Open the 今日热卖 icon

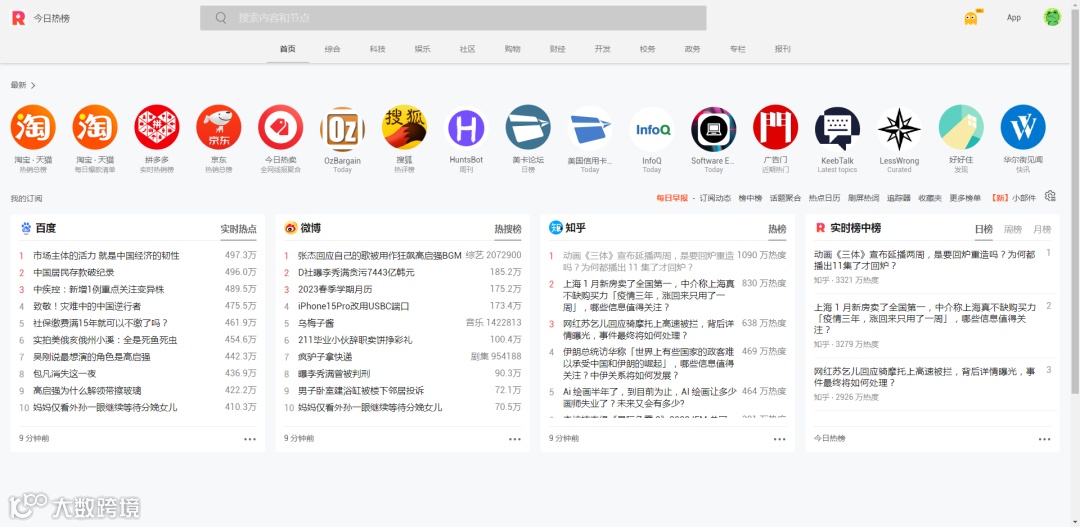click(x=280, y=127)
